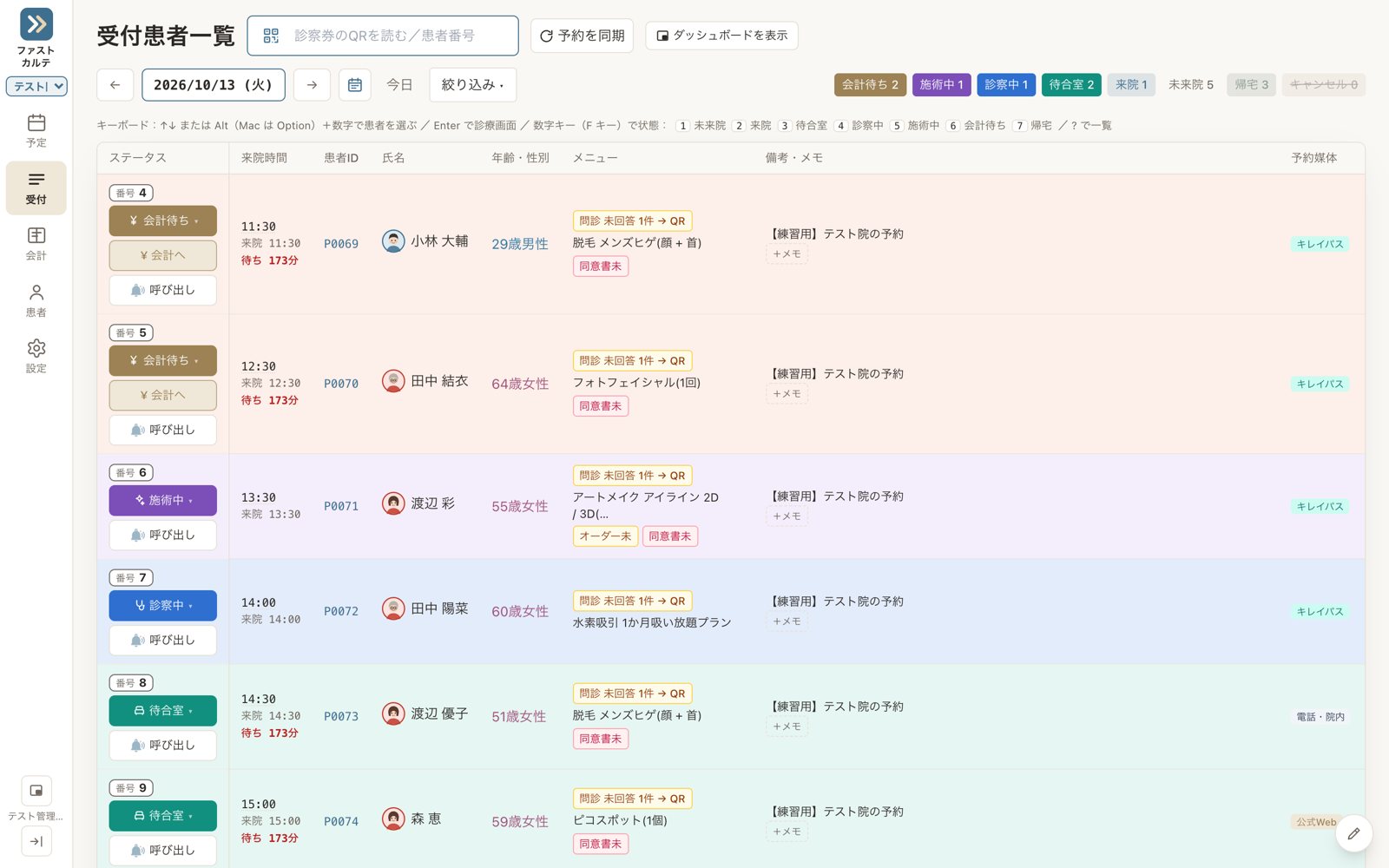Click the QR / 患者番号 search field
This screenshot has height=868, width=1389.
tap(383, 36)
